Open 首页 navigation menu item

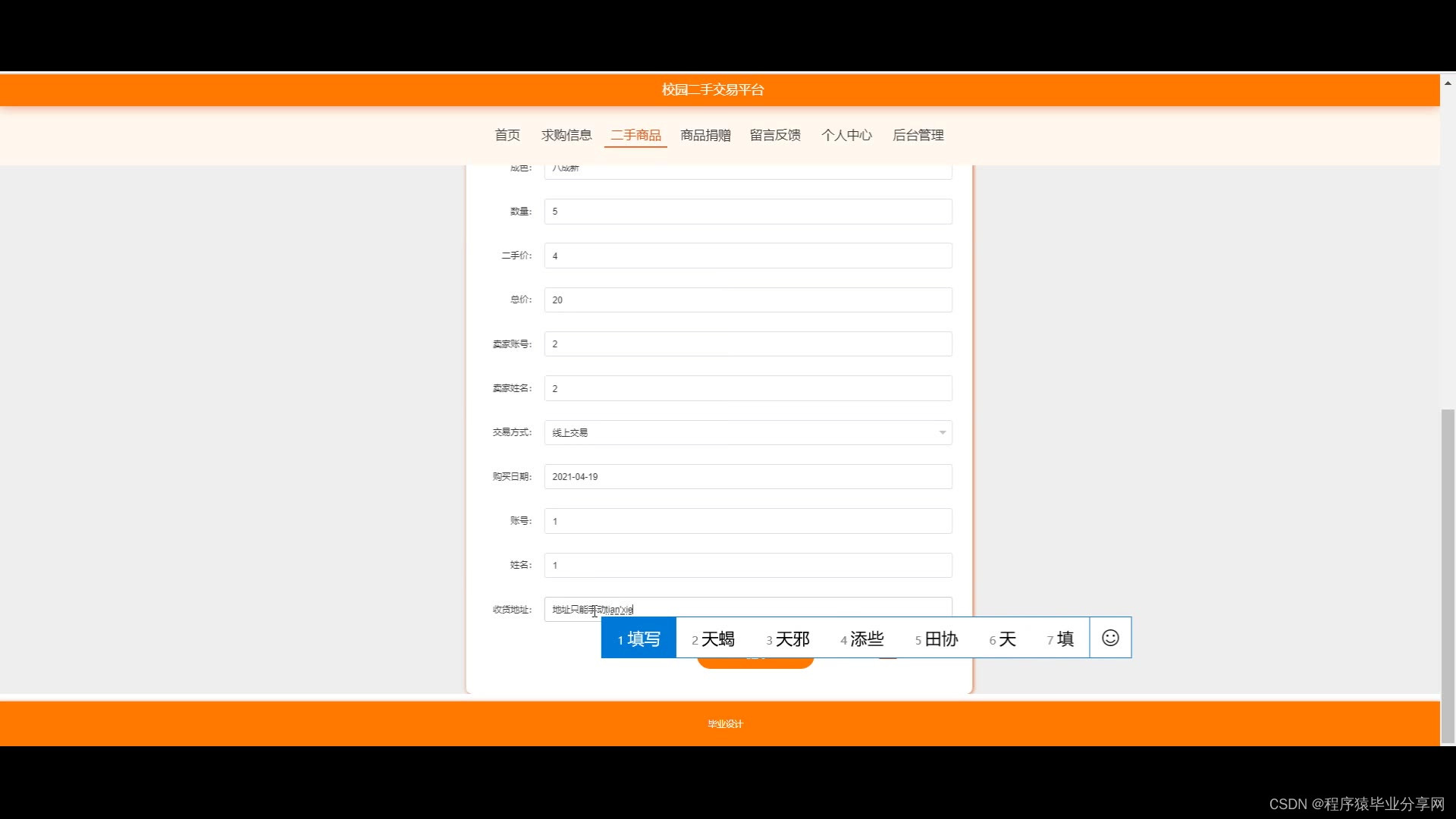click(x=507, y=135)
